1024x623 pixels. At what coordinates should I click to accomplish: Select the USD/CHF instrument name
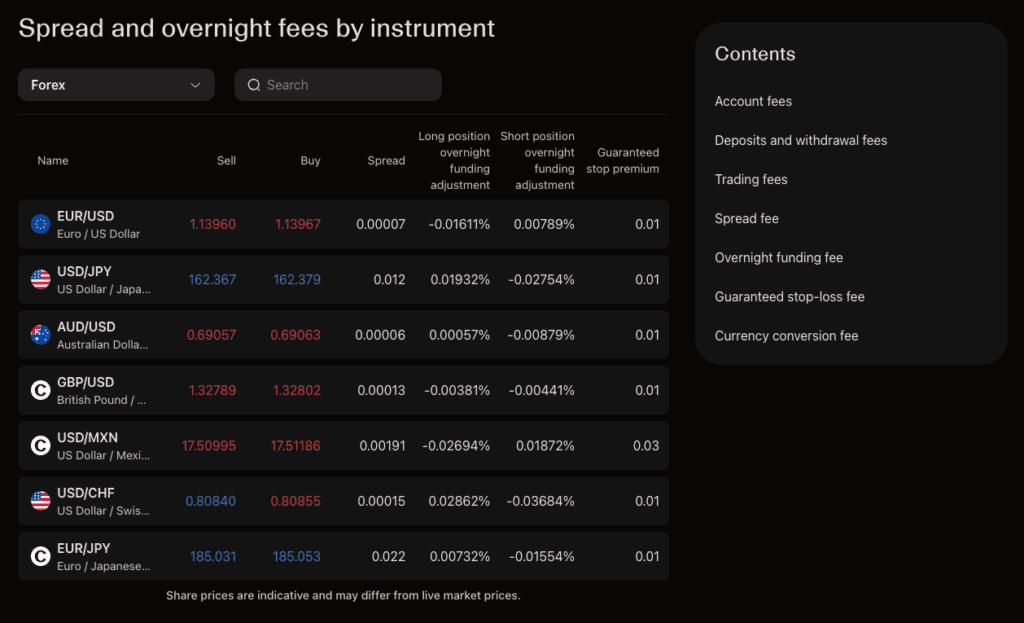(86, 493)
